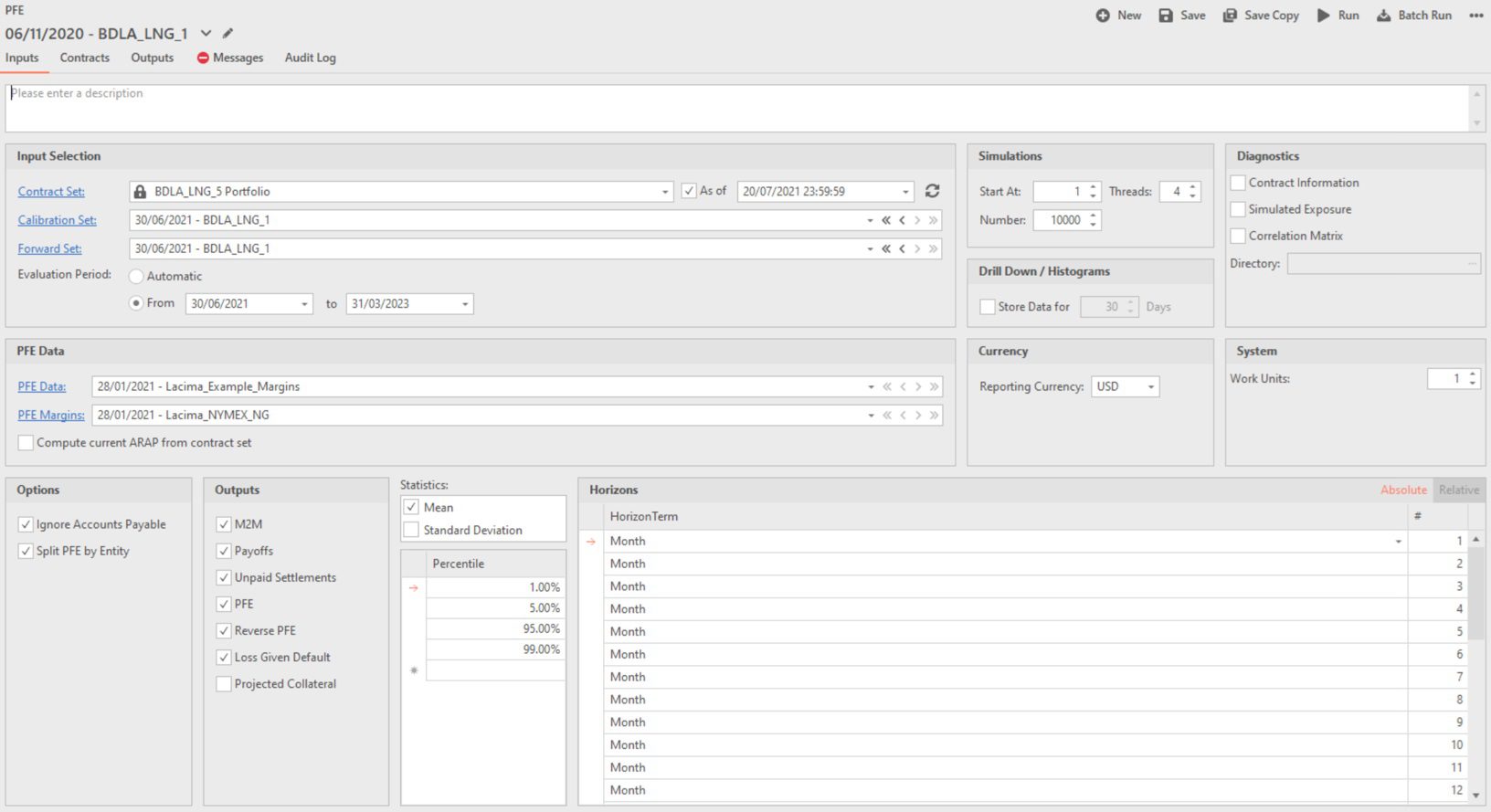The height and width of the screenshot is (812, 1491).
Task: Open the Reporting Currency dropdown
Action: click(x=1151, y=387)
